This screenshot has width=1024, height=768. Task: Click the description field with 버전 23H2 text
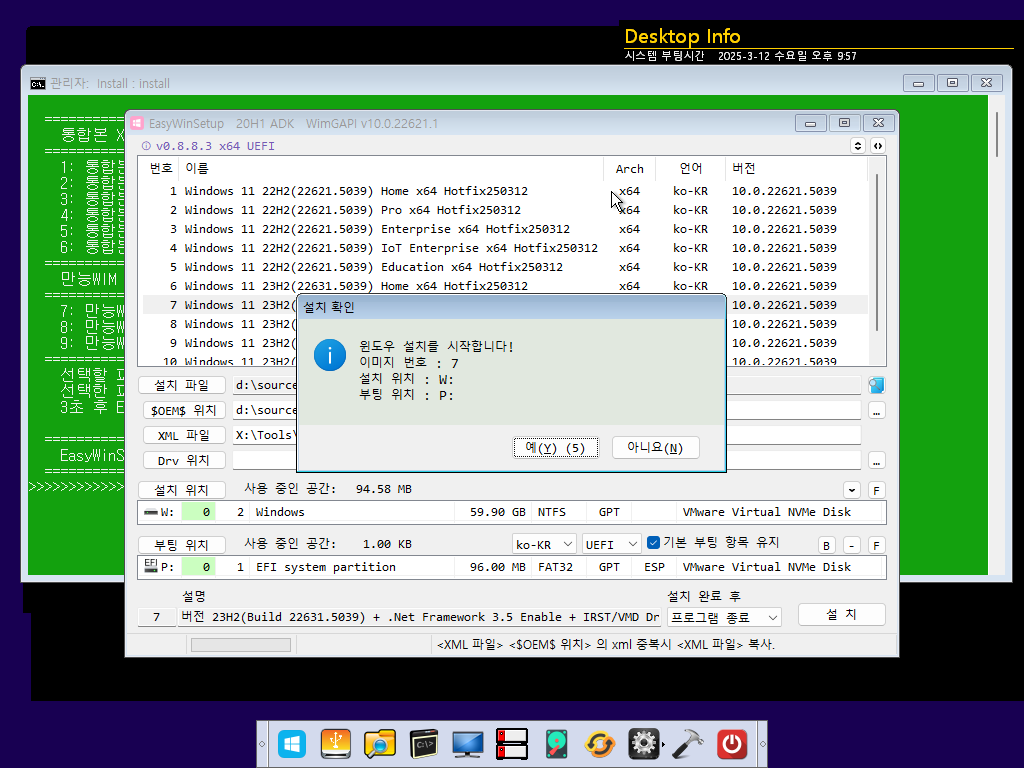tap(419, 617)
